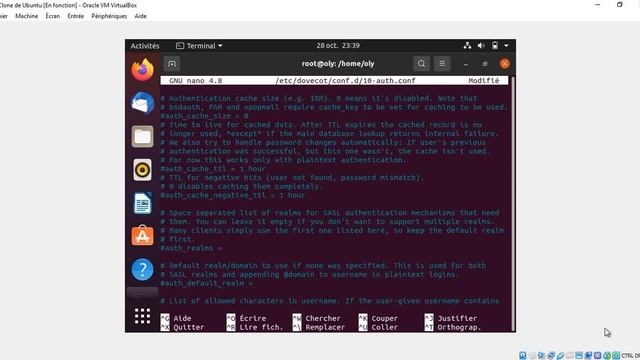The width and height of the screenshot is (640, 360).
Task: Click the nano Couper shortcut label
Action: [x=384, y=318]
